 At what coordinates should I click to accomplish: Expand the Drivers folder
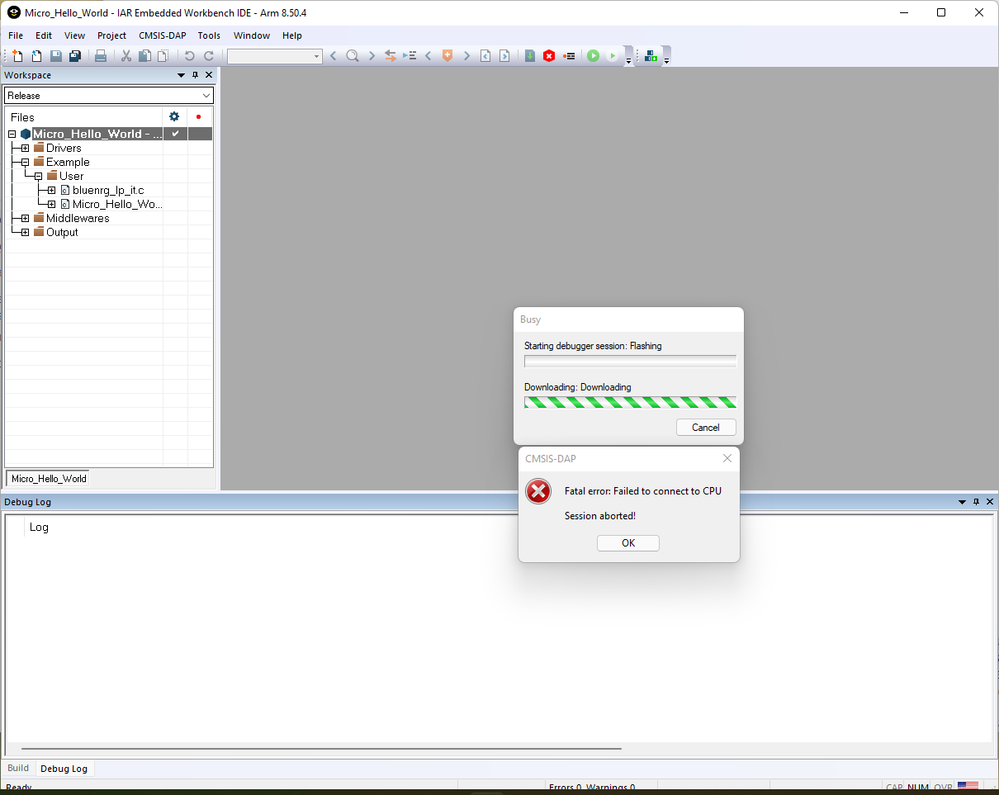click(25, 148)
